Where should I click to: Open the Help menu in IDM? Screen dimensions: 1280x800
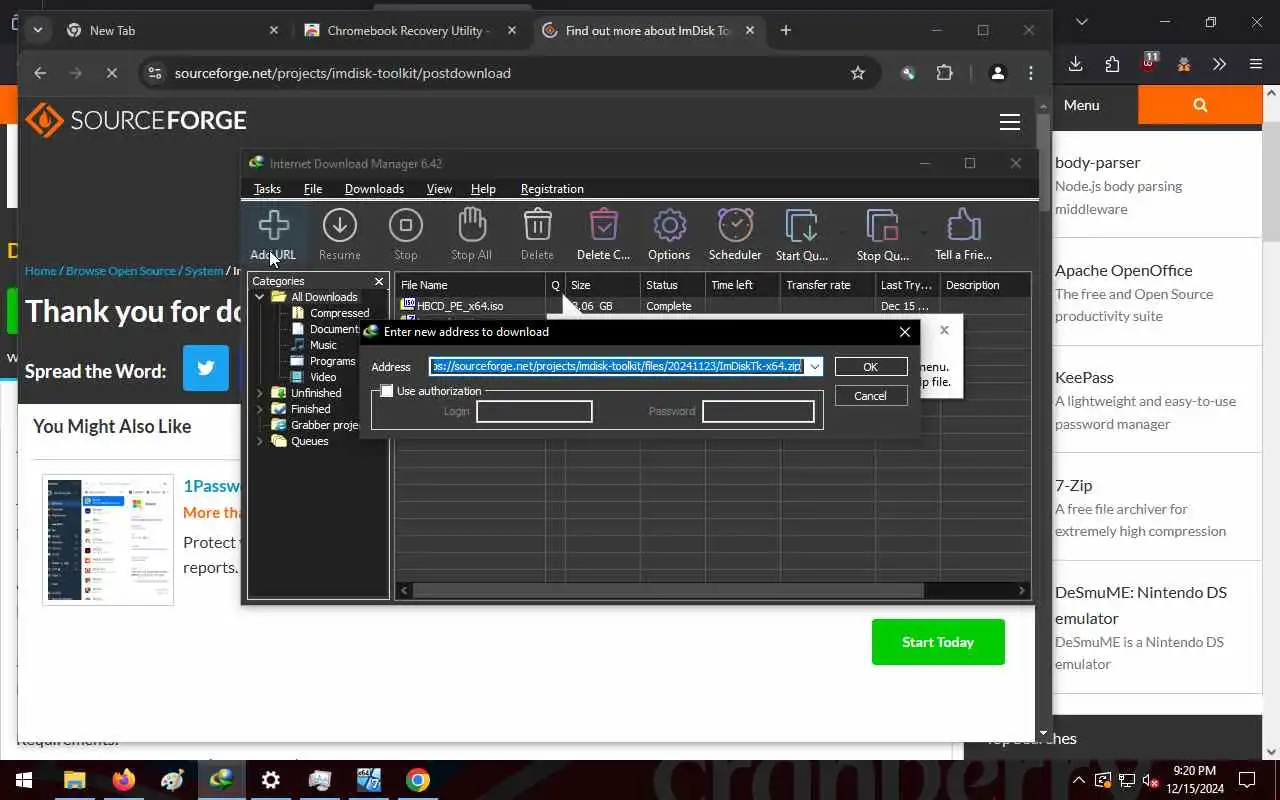point(483,189)
